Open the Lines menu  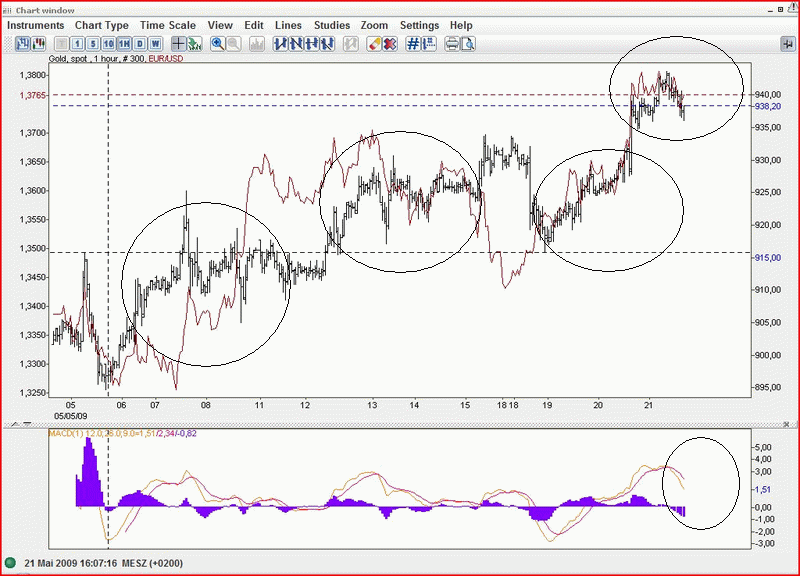[288, 25]
